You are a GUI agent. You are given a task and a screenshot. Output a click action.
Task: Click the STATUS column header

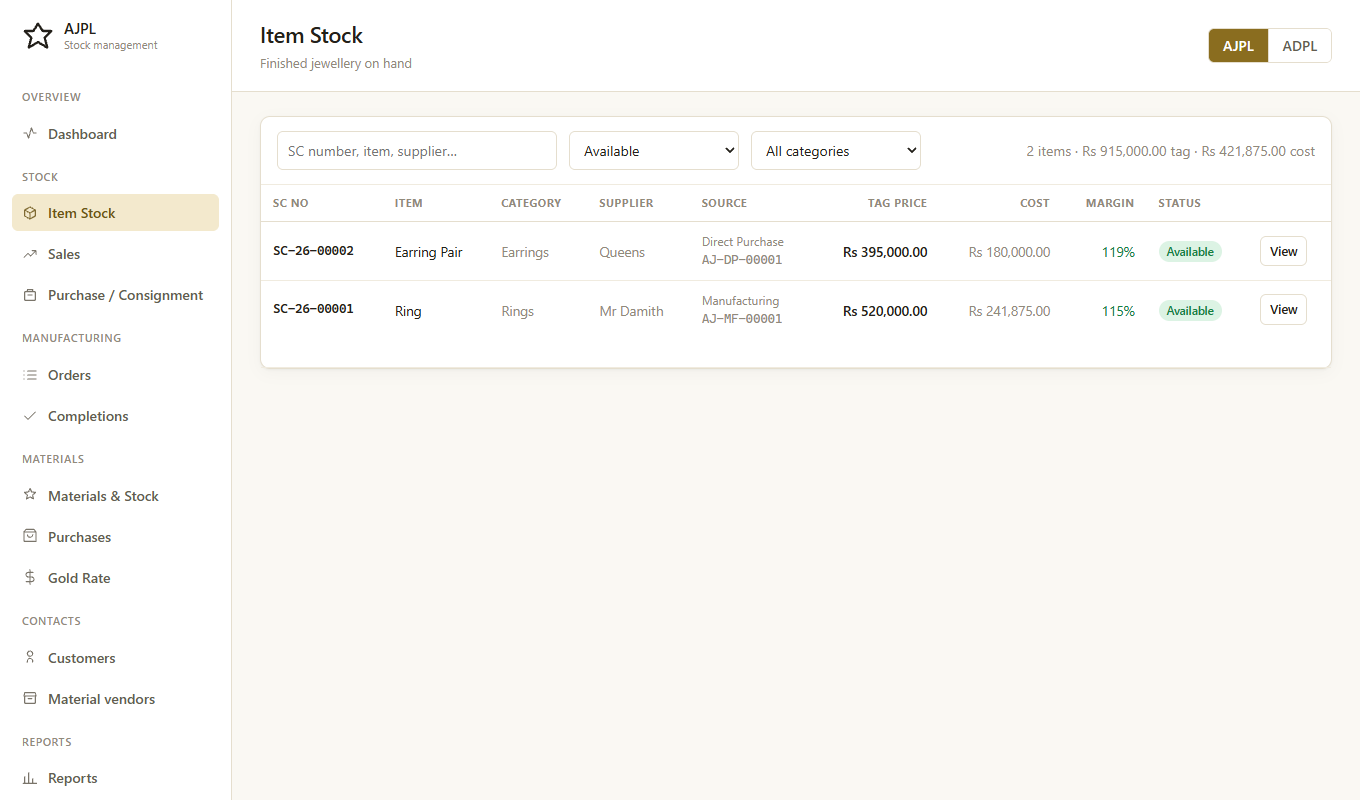click(1179, 203)
